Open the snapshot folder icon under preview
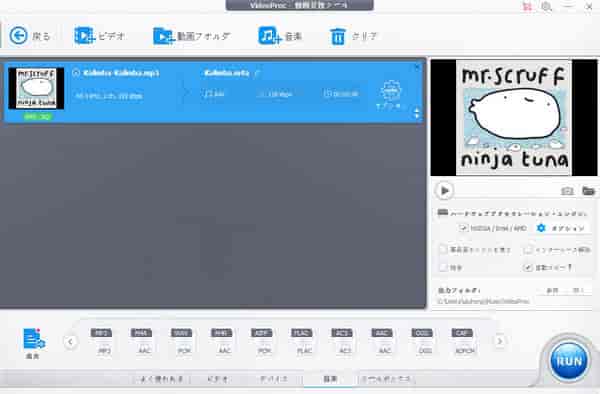The height and width of the screenshot is (394, 600). tap(588, 190)
